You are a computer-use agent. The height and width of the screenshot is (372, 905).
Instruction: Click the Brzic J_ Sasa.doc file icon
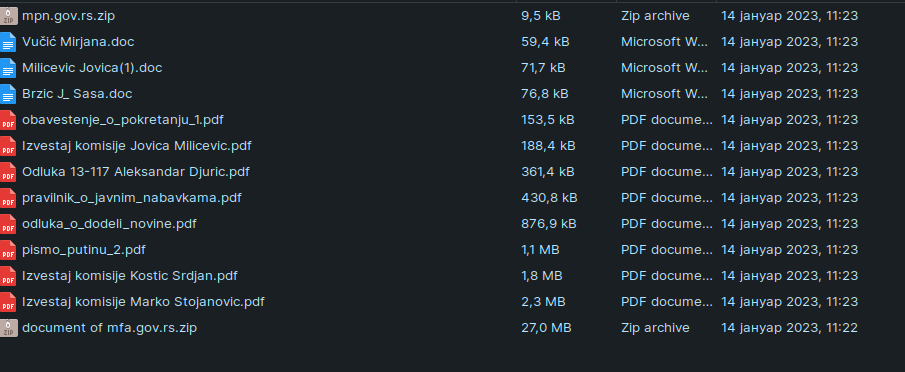pyautogui.click(x=8, y=93)
